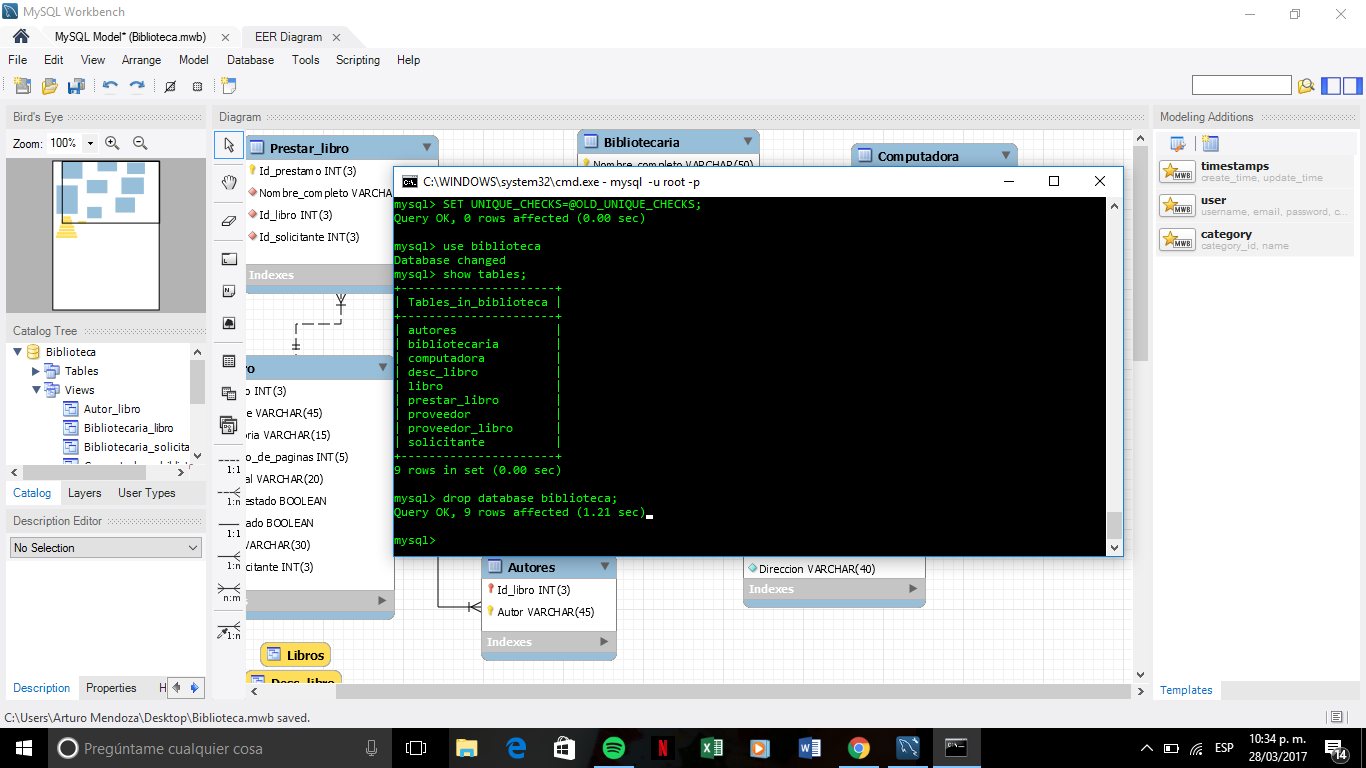Viewport: 1366px width, 768px height.
Task: Choose the n:m relationship tool
Action: [229, 593]
